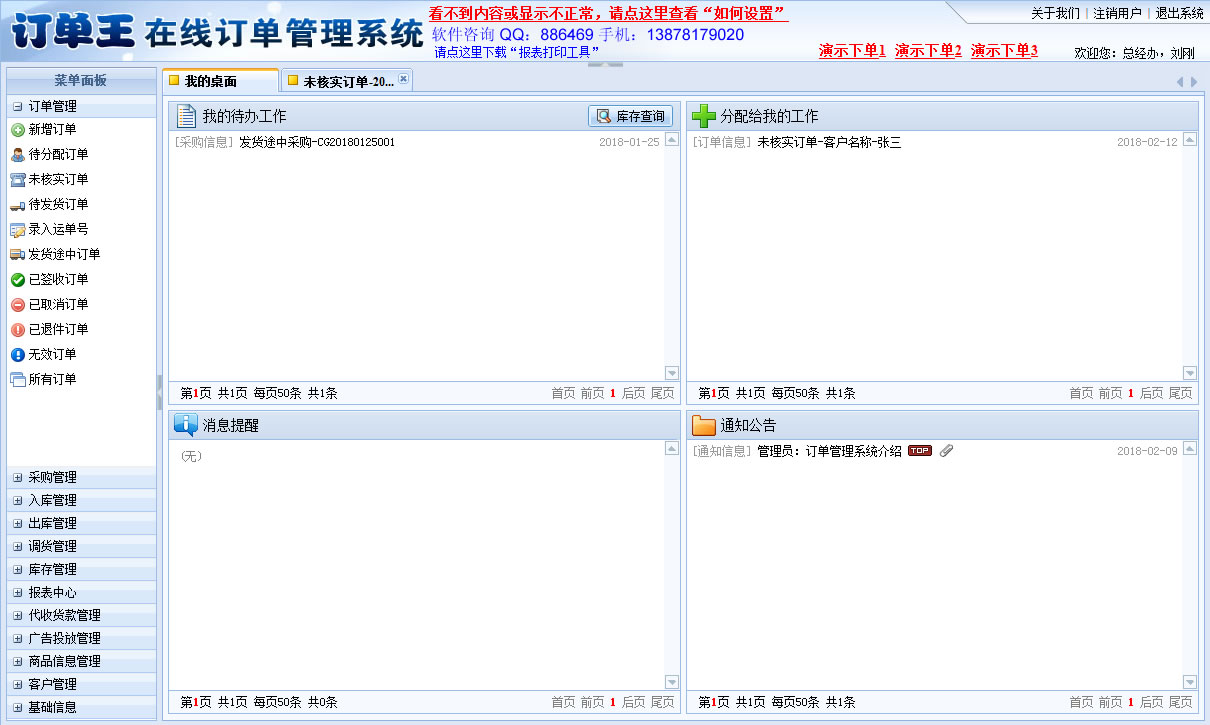Click the paperclip attachment icon on 订单管理系统介绍
Screen dimensions: 1210x725
pyautogui.click(x=946, y=450)
